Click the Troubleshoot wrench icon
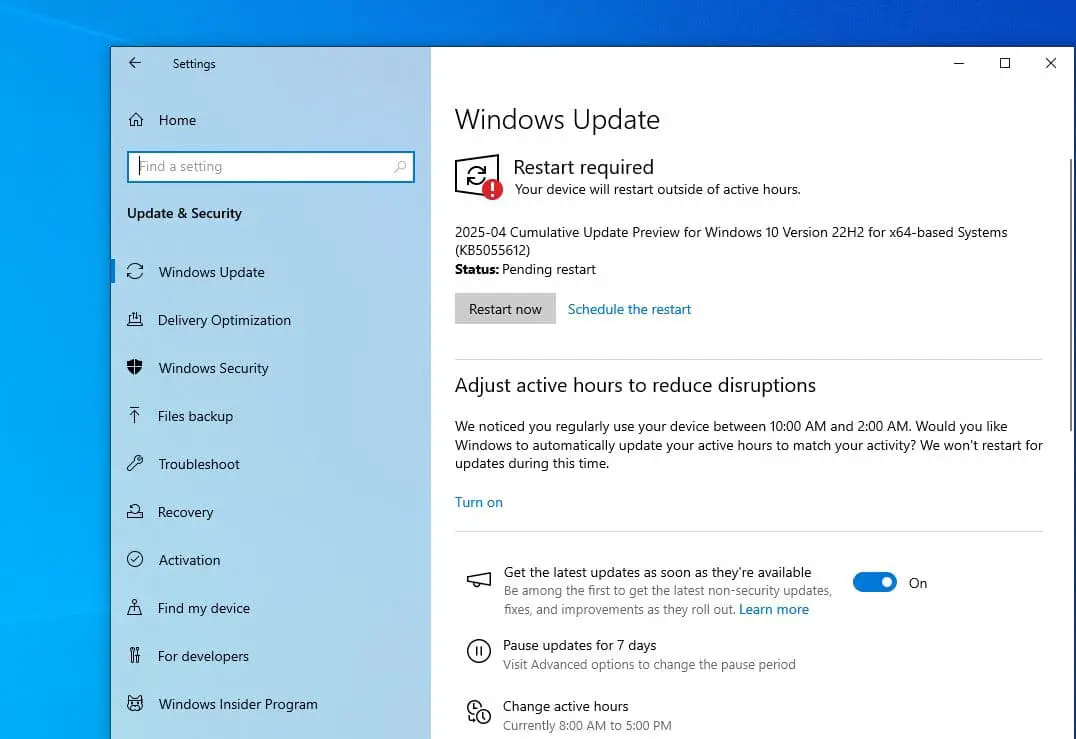Viewport: 1076px width, 739px height. (x=135, y=463)
